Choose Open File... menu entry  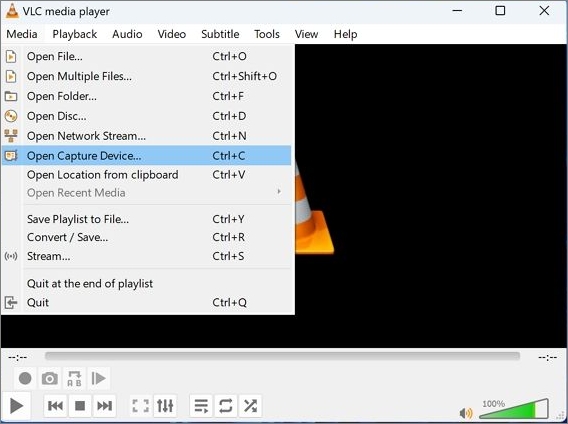click(x=146, y=57)
